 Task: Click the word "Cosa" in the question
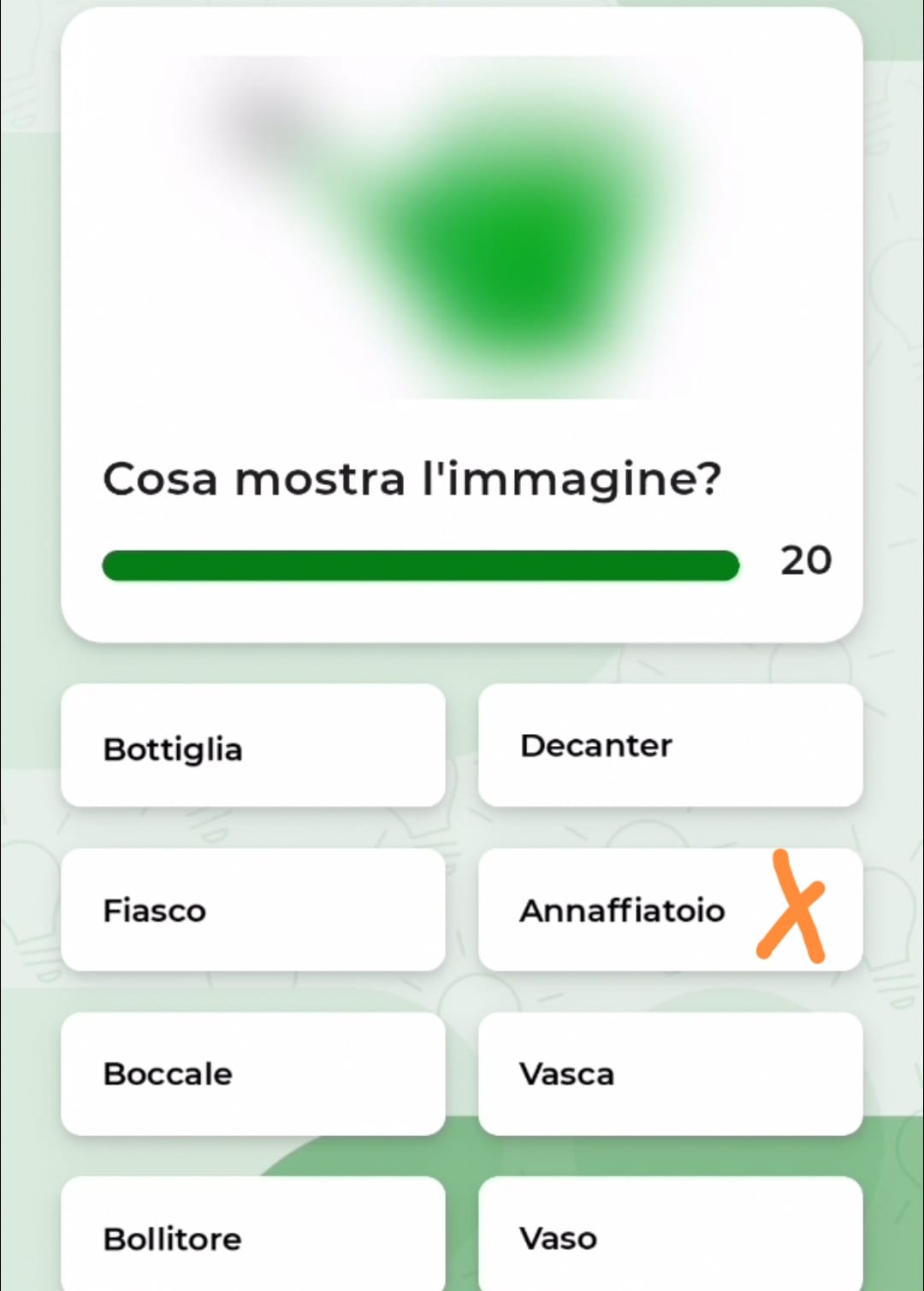pos(160,479)
